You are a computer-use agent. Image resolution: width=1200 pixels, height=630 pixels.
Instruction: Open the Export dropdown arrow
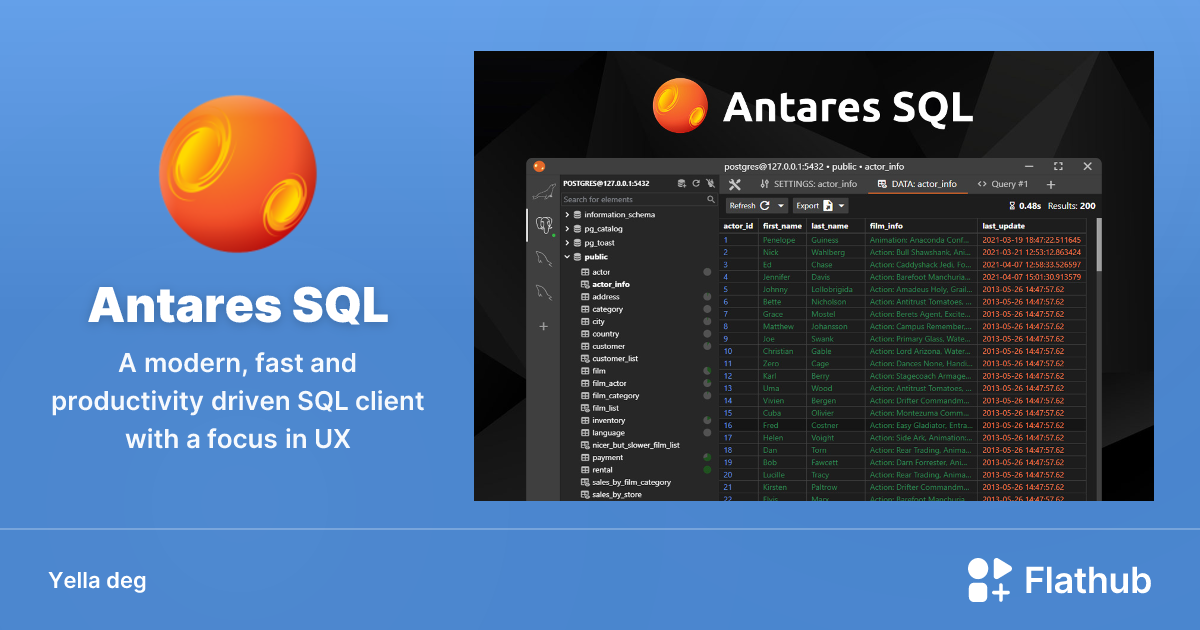[840, 205]
